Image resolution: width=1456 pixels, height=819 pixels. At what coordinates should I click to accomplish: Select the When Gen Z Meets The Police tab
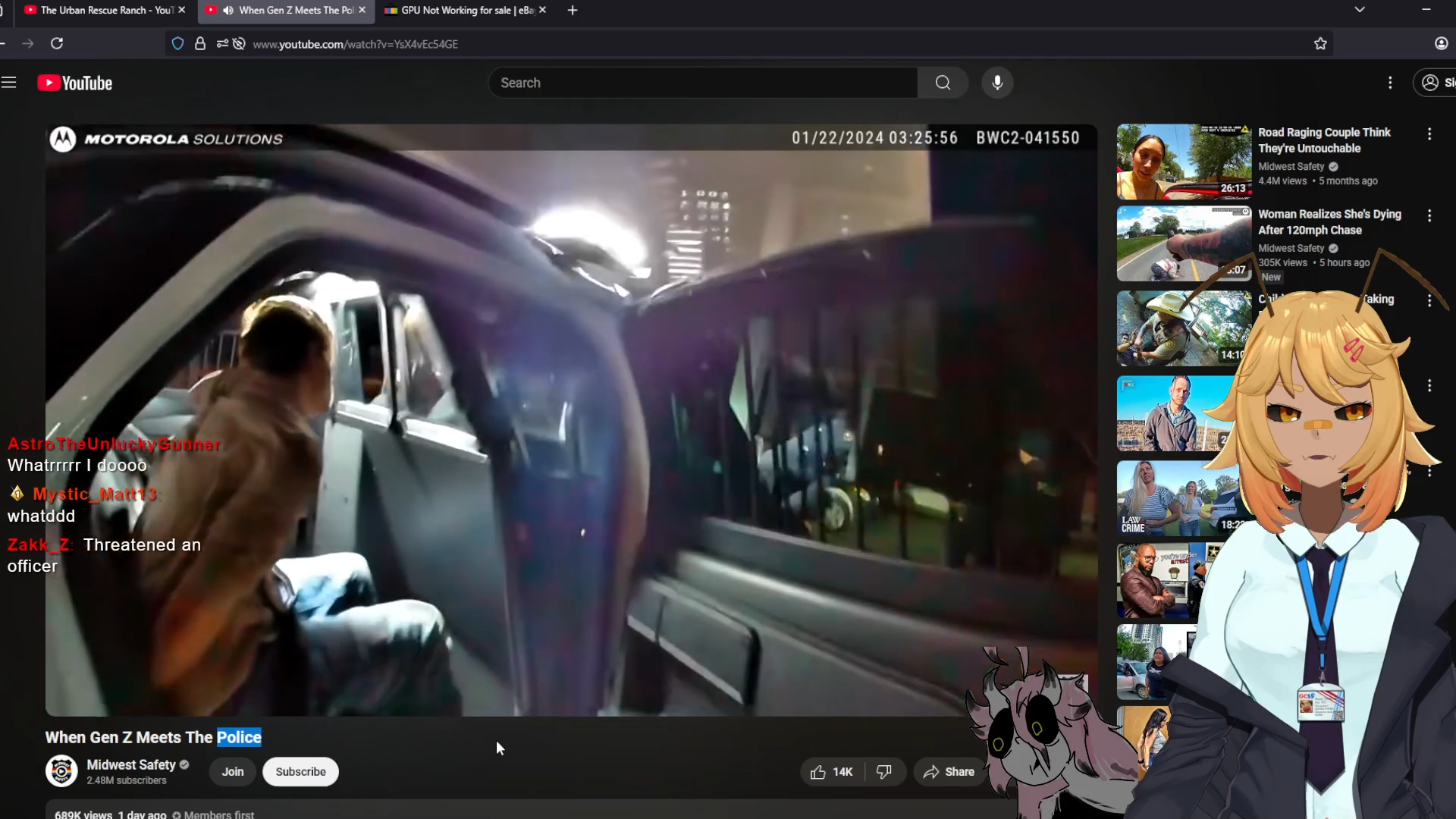(287, 10)
